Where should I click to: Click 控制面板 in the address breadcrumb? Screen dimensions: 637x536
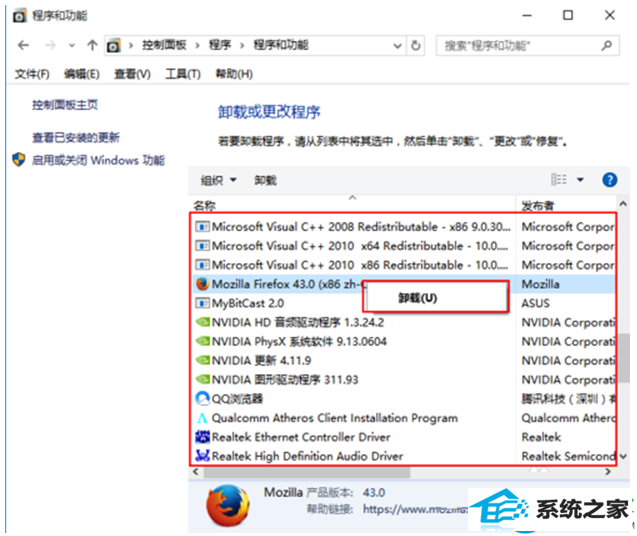[x=164, y=45]
